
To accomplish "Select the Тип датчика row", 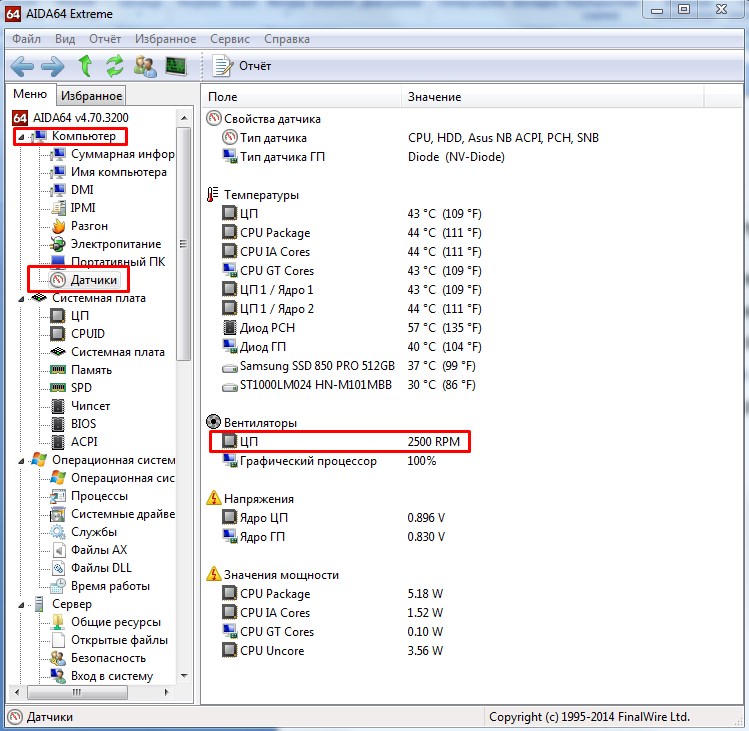I will point(411,138).
